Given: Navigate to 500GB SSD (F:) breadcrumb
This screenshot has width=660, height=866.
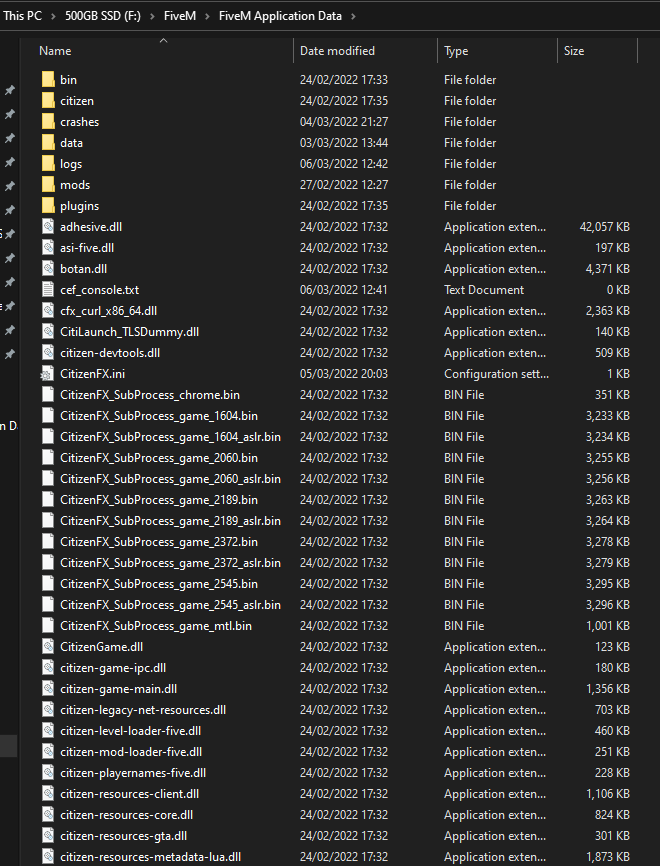Looking at the screenshot, I should [x=103, y=15].
